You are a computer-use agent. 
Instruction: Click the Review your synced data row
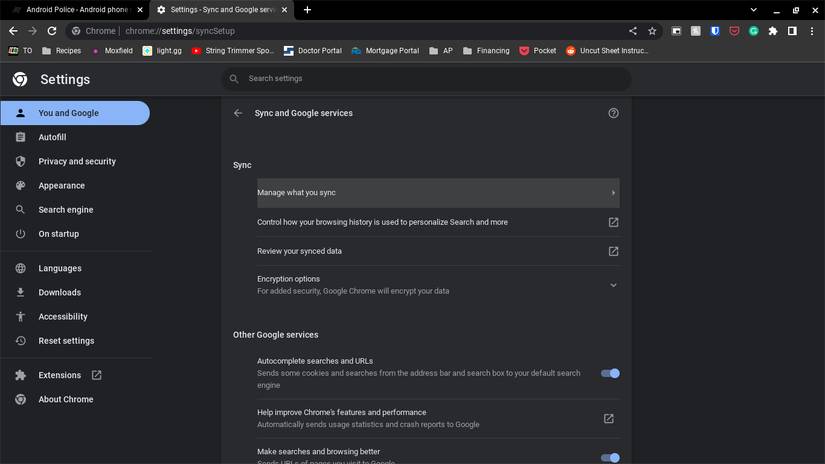coord(438,251)
